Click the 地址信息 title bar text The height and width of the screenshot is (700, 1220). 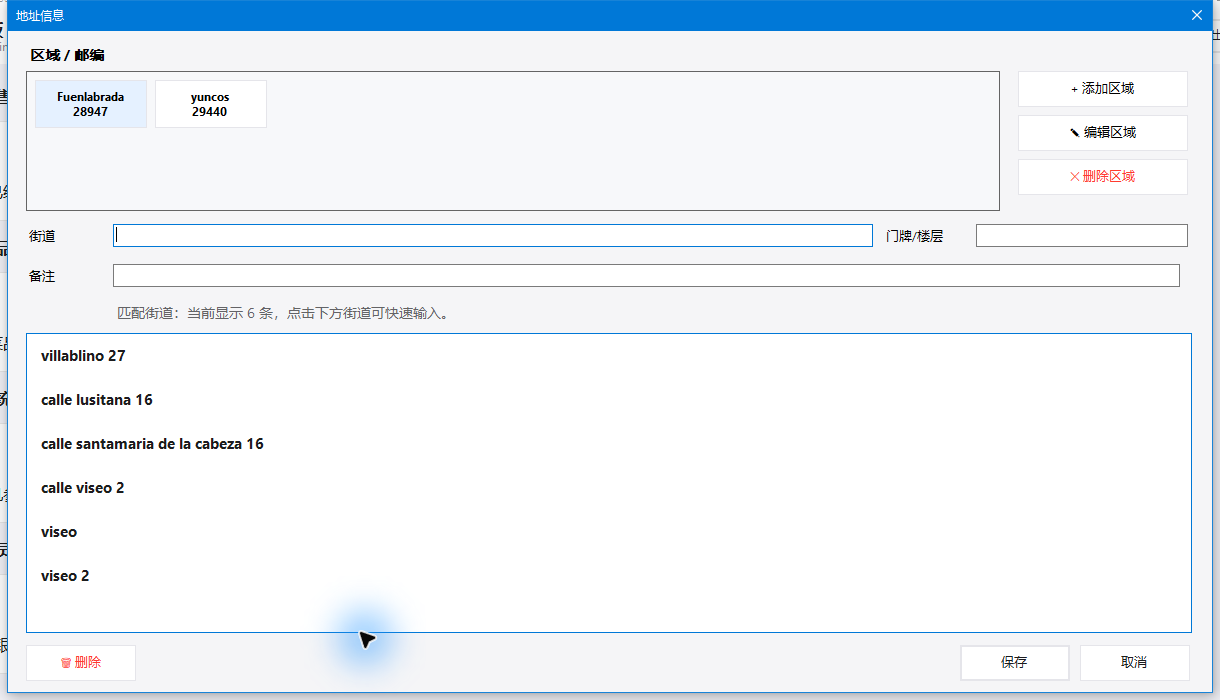tap(41, 15)
